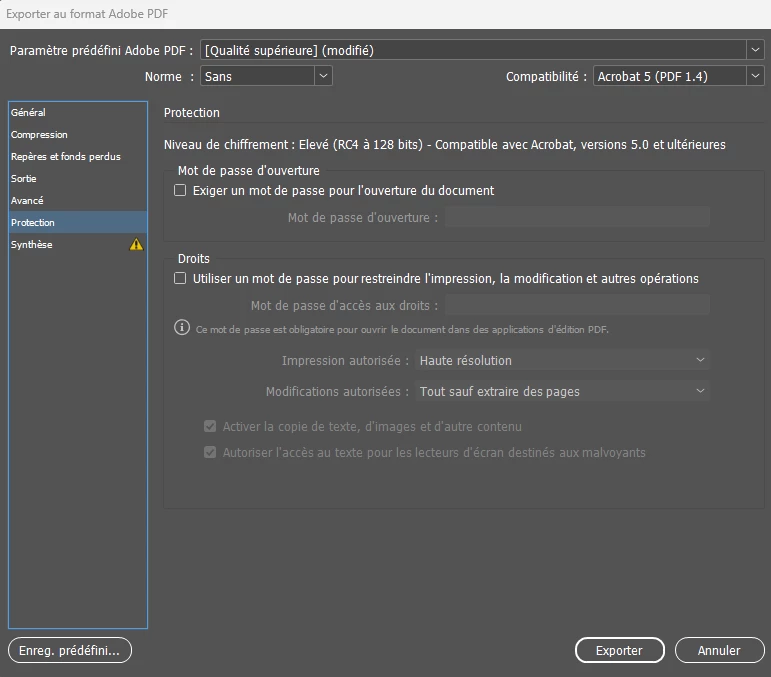The height and width of the screenshot is (677, 771).
Task: Enable password required to open document
Action: pyautogui.click(x=180, y=190)
